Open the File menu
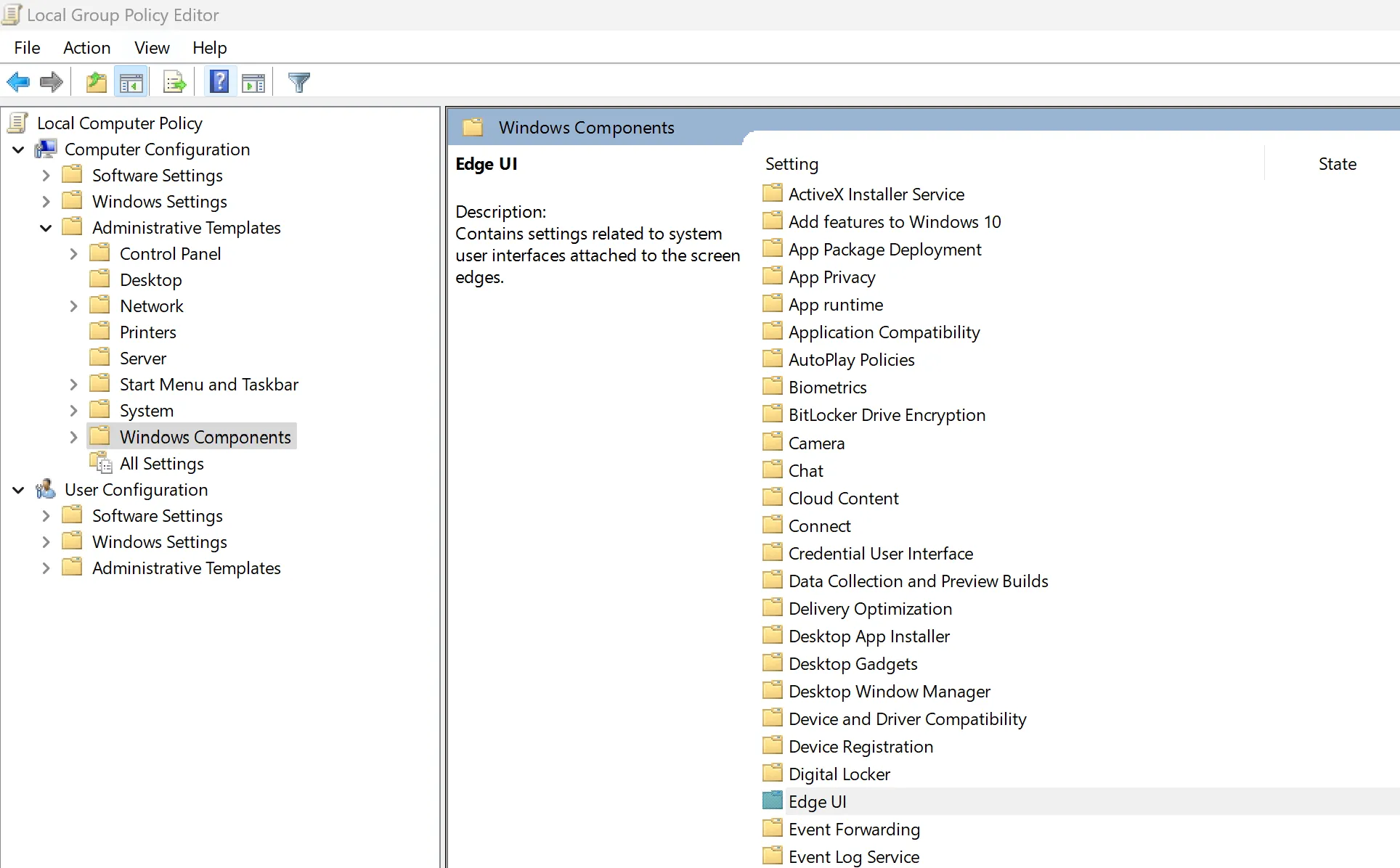The width and height of the screenshot is (1400, 868). pos(27,47)
